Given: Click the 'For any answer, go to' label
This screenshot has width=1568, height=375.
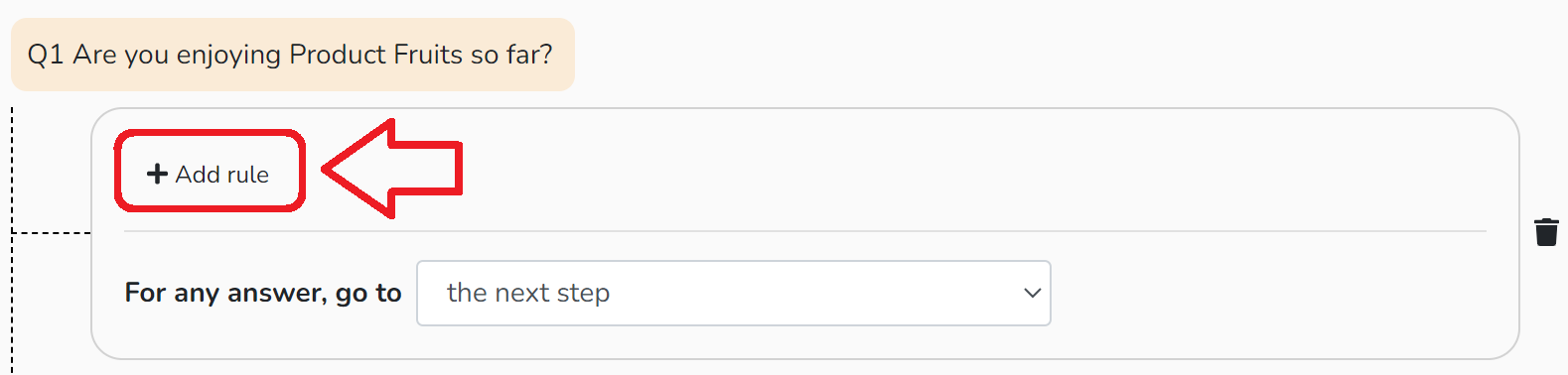Looking at the screenshot, I should point(263,293).
